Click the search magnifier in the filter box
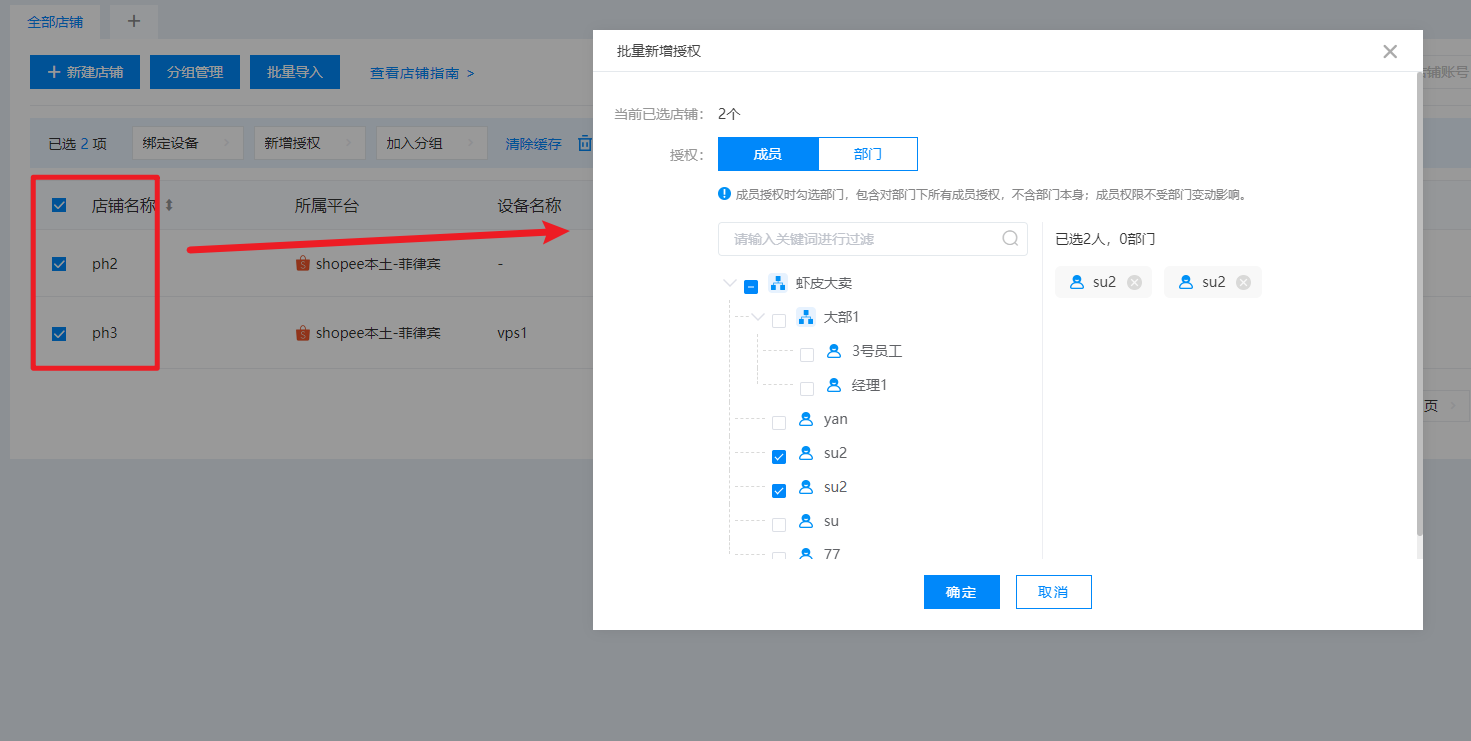 [1010, 239]
